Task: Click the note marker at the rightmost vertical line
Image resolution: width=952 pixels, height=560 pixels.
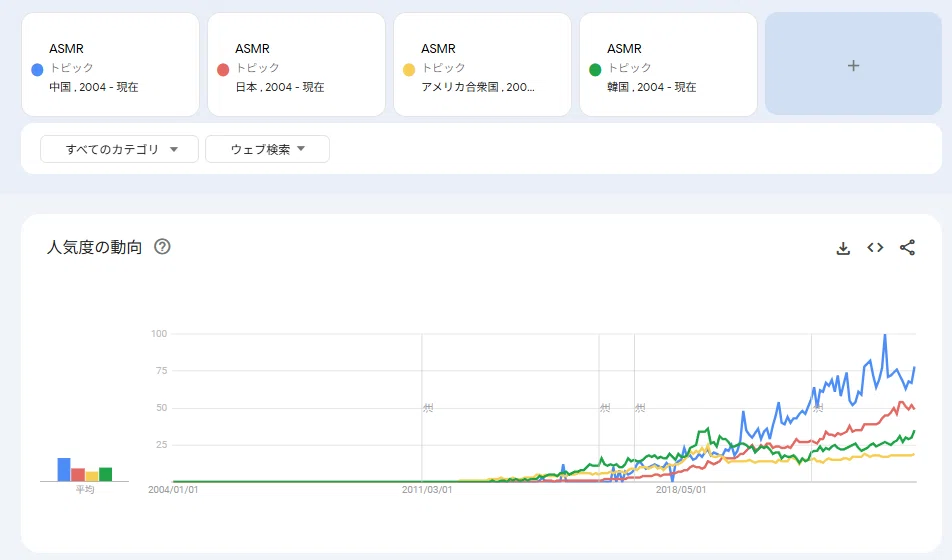Action: click(x=818, y=408)
